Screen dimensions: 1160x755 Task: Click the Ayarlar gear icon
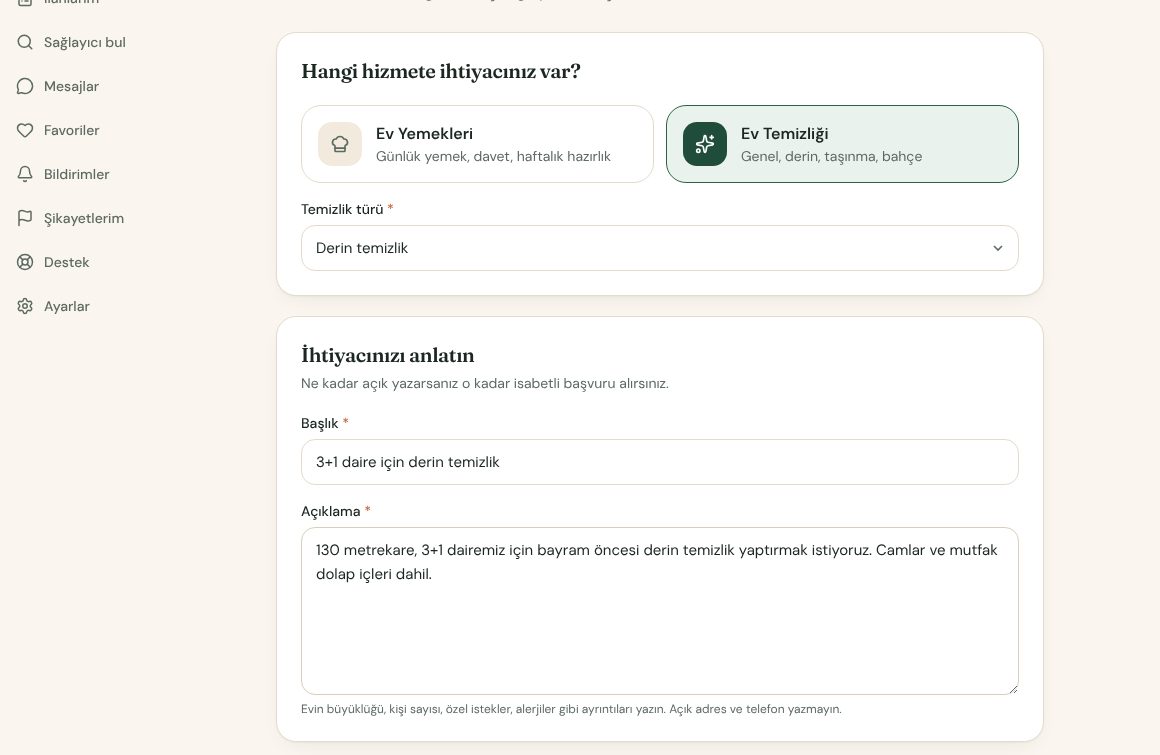click(x=24, y=306)
